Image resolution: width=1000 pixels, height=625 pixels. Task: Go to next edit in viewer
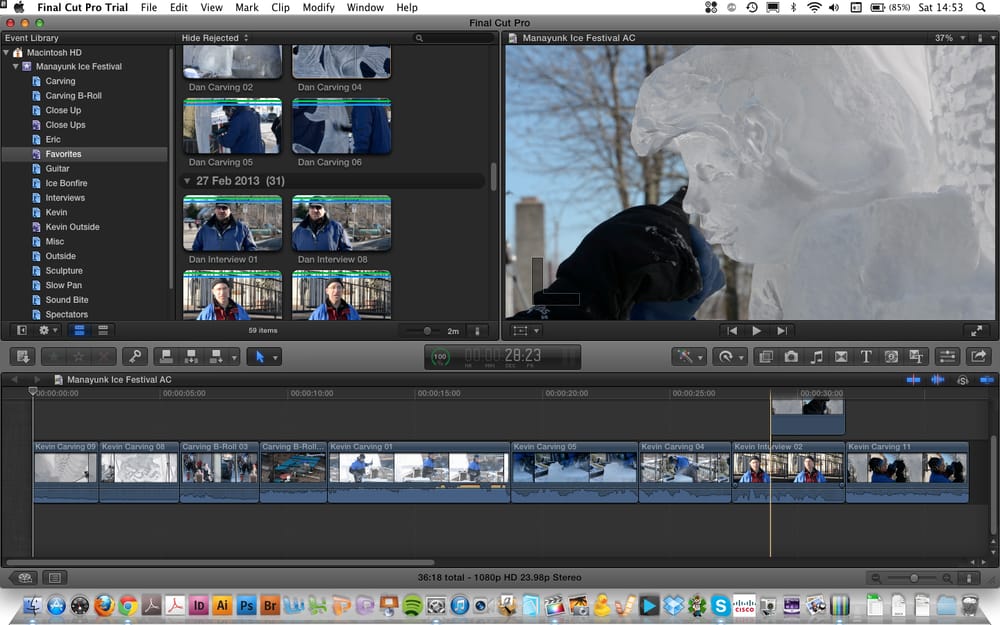tap(781, 330)
